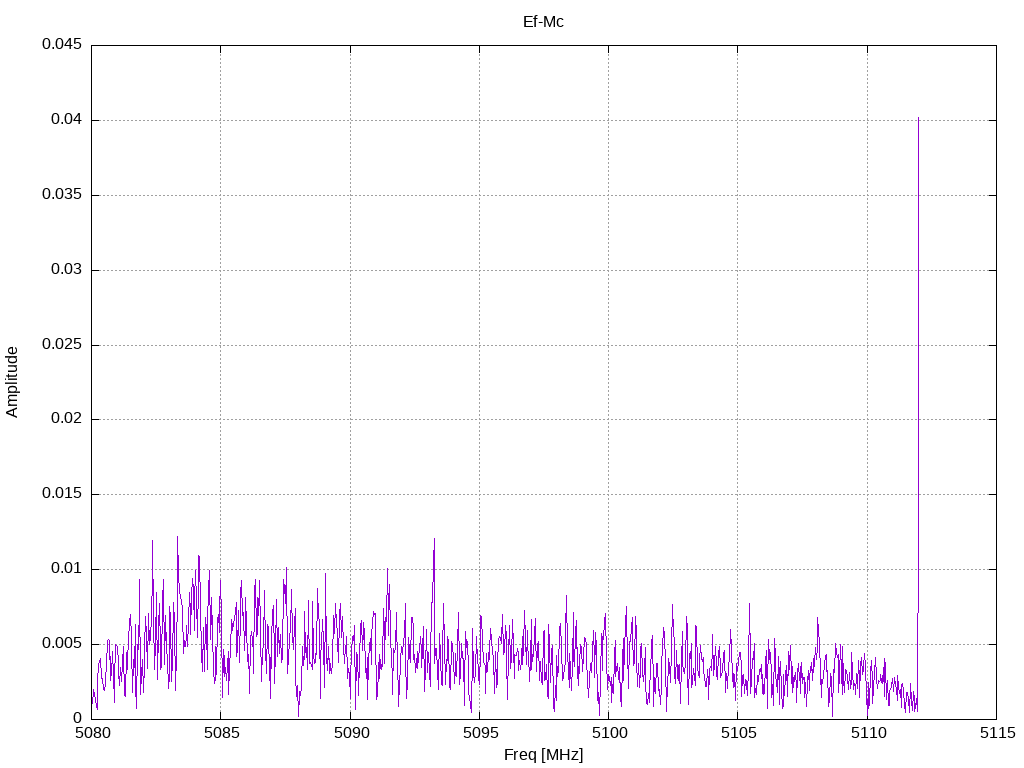Click y-axis tick label 0.03

pos(67,270)
